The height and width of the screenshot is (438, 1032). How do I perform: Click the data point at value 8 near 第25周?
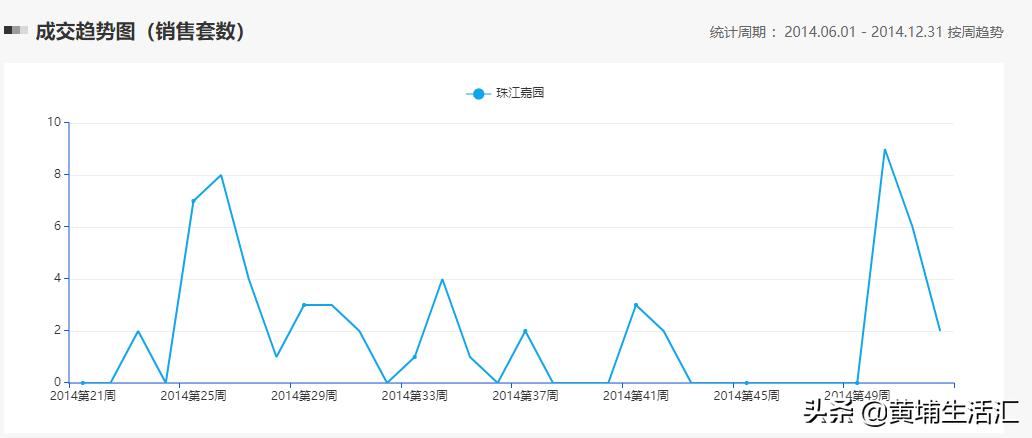coord(221,175)
